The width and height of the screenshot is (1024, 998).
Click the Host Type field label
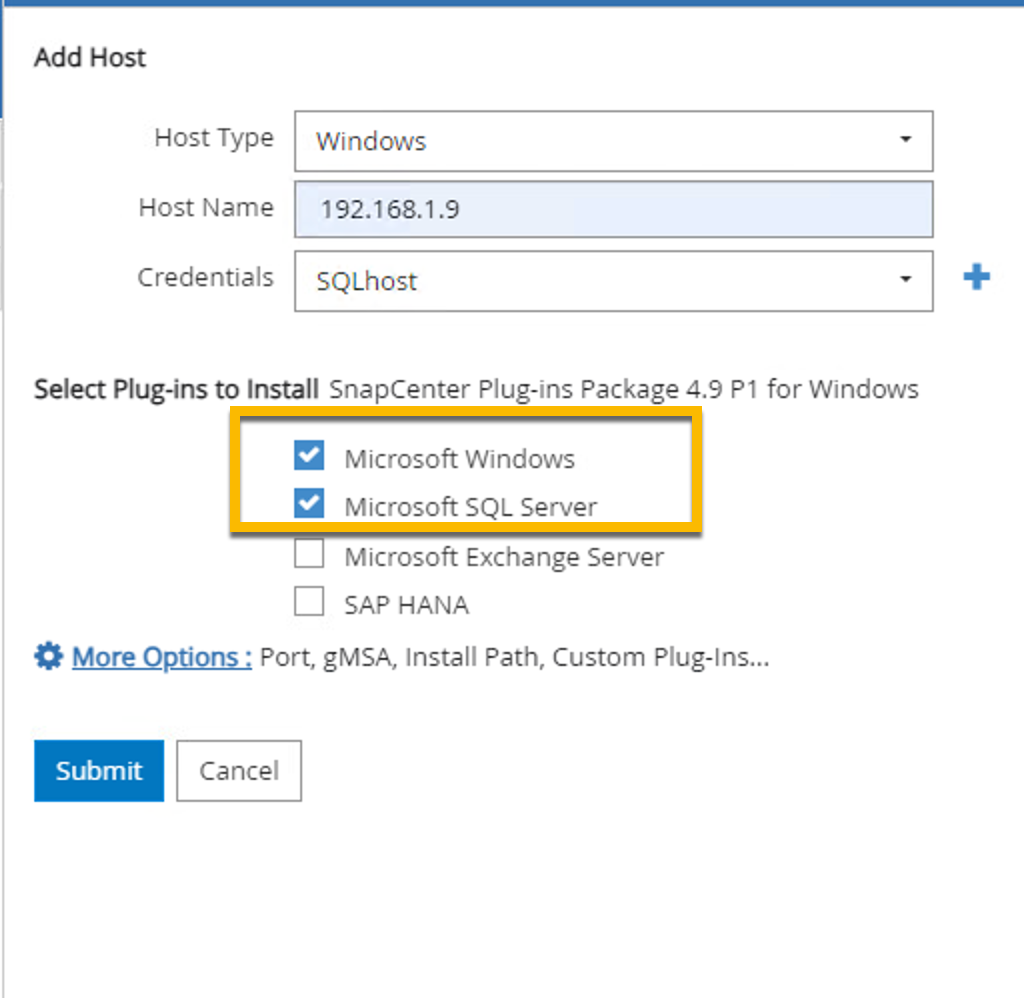(x=213, y=138)
